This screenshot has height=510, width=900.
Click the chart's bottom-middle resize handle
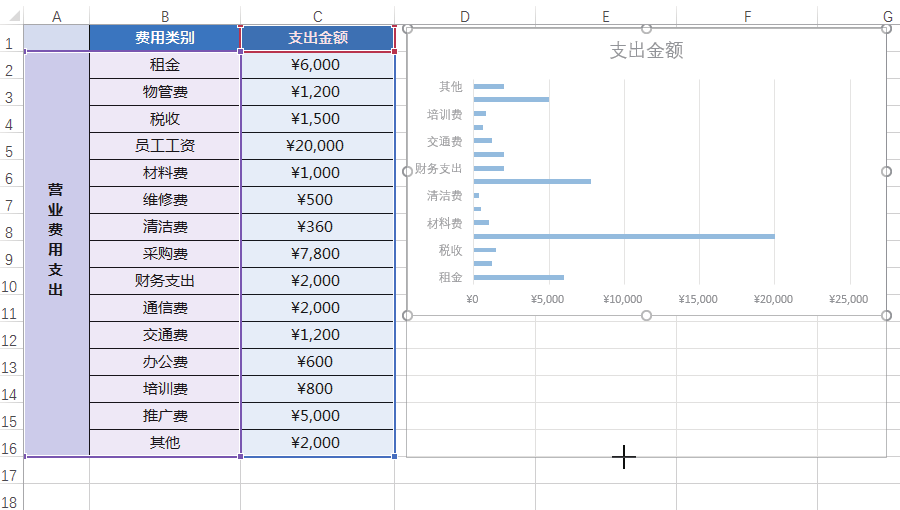pyautogui.click(x=646, y=315)
